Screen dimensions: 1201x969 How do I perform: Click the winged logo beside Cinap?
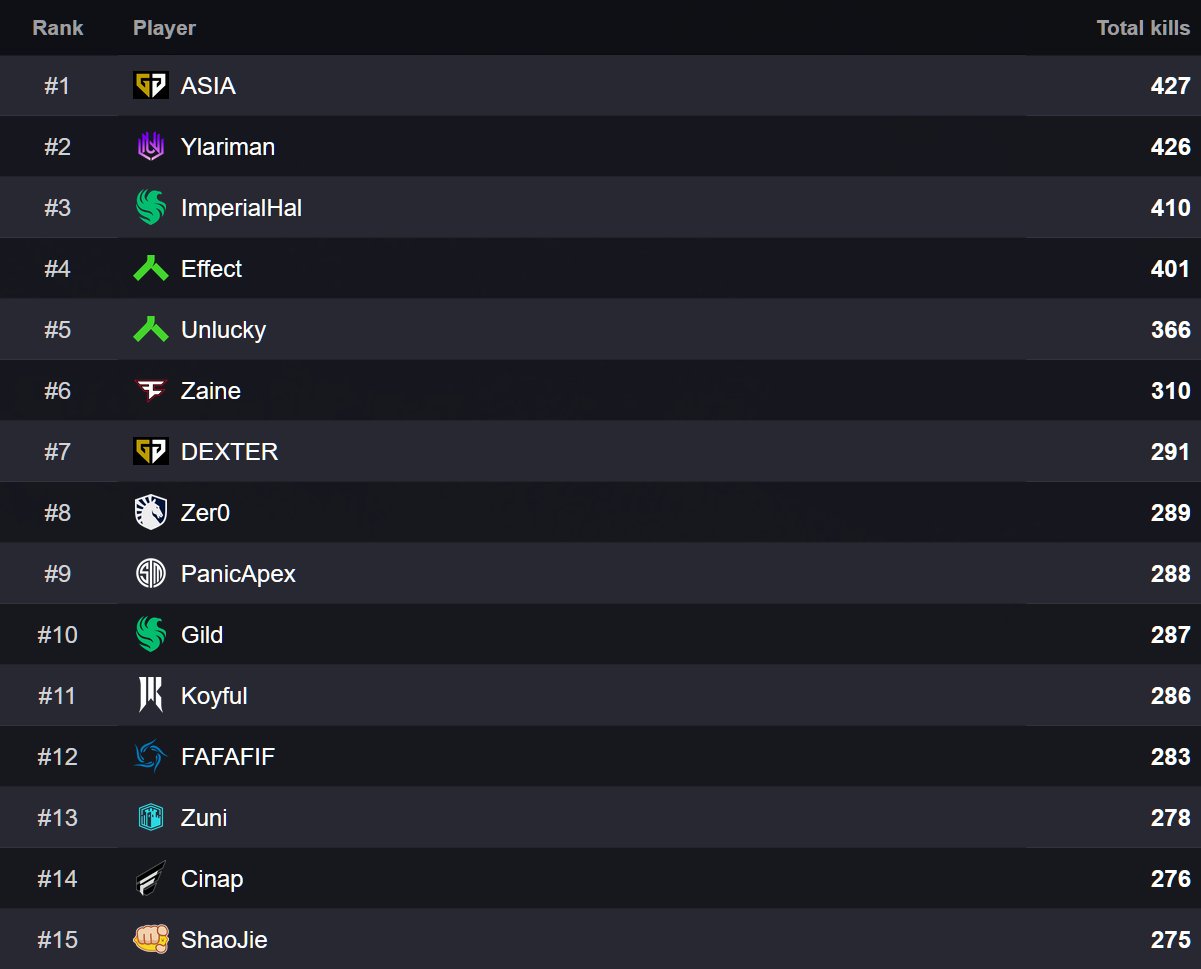[x=151, y=879]
